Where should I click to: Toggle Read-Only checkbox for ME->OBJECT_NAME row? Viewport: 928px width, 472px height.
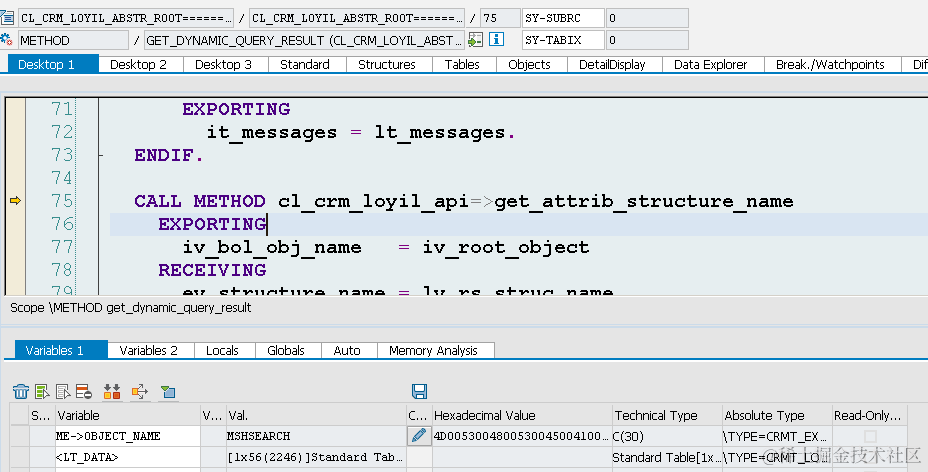tap(870, 437)
